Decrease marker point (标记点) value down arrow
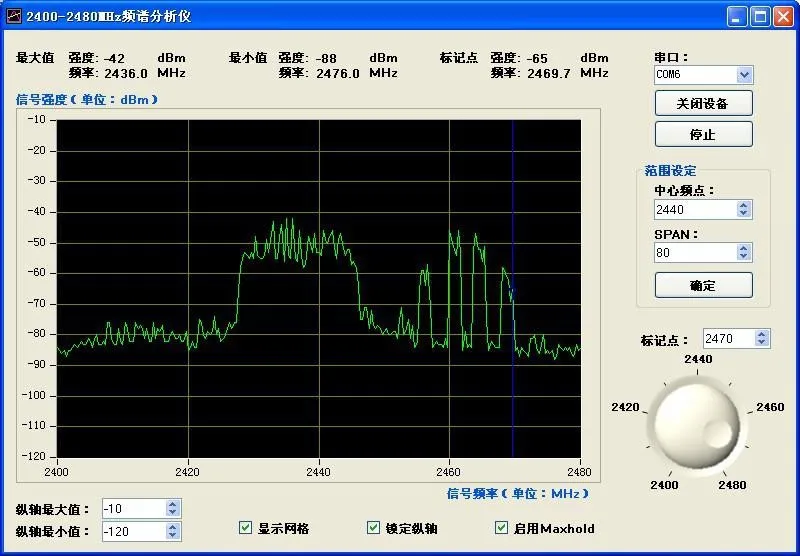800x556 pixels. [762, 342]
